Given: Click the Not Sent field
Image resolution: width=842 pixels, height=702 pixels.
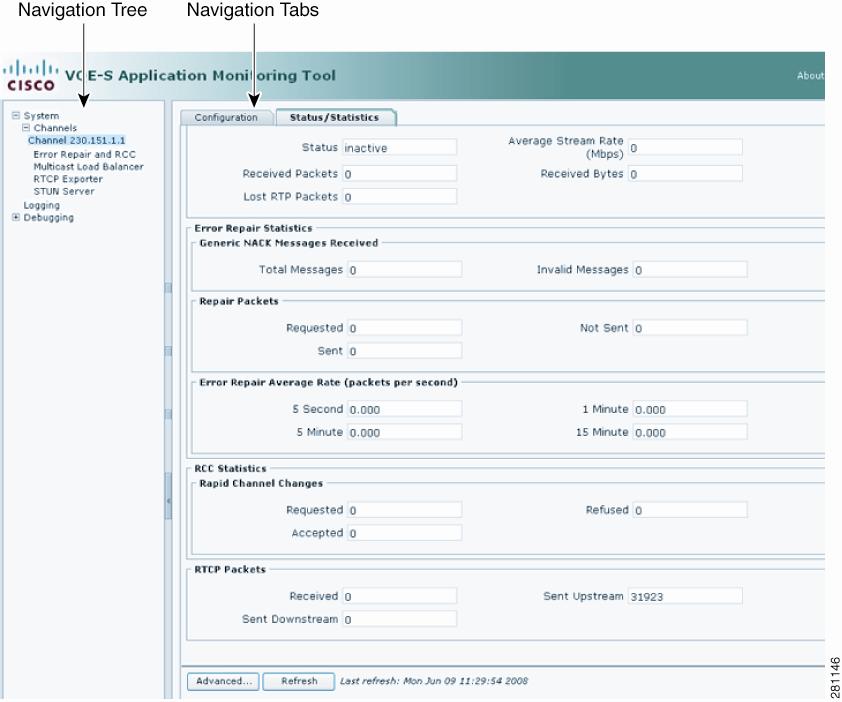Looking at the screenshot, I should [x=691, y=328].
